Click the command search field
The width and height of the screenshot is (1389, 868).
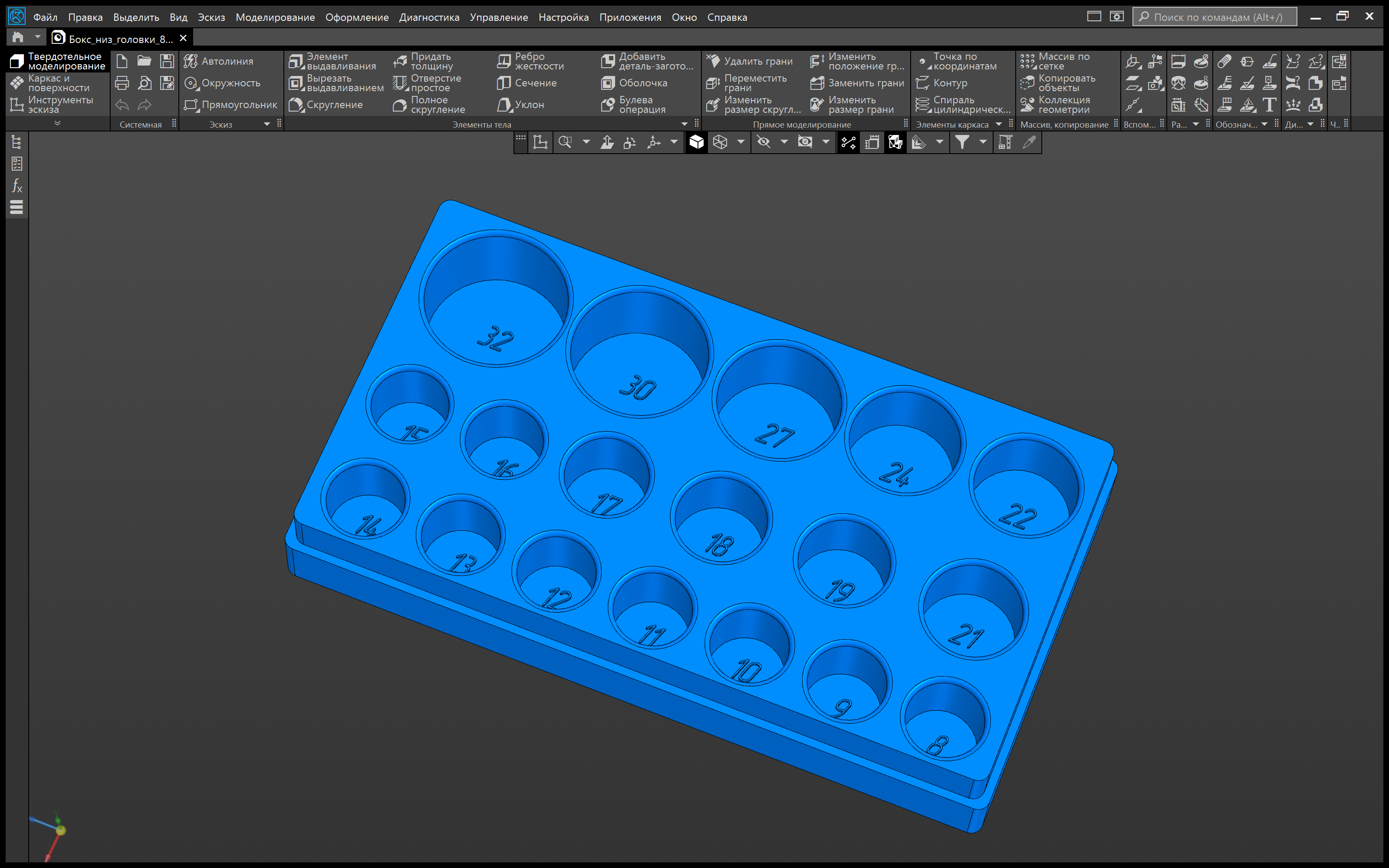[x=1215, y=16]
